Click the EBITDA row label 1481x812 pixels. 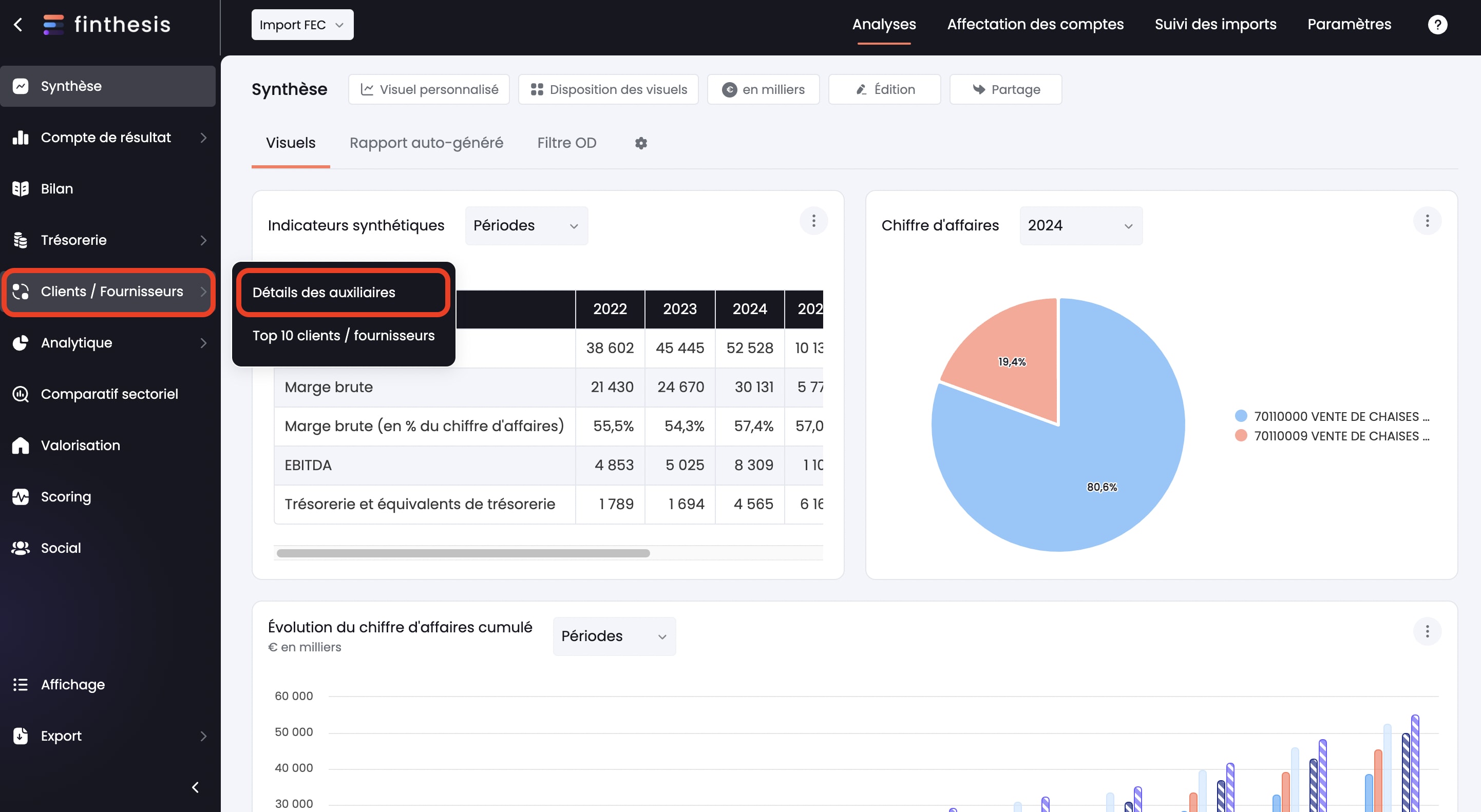click(x=308, y=466)
